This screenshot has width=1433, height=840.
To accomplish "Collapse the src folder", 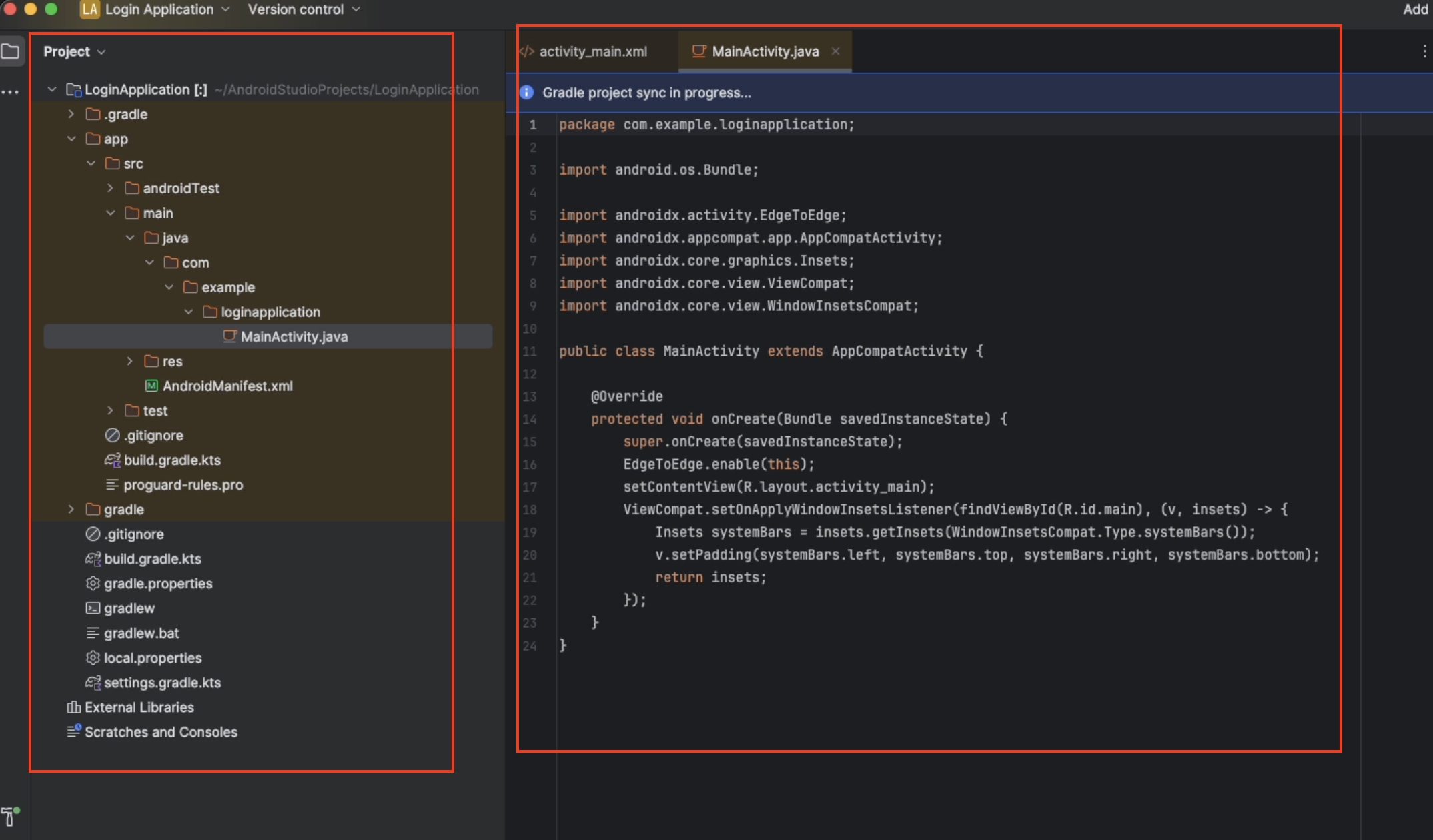I will coord(91,163).
